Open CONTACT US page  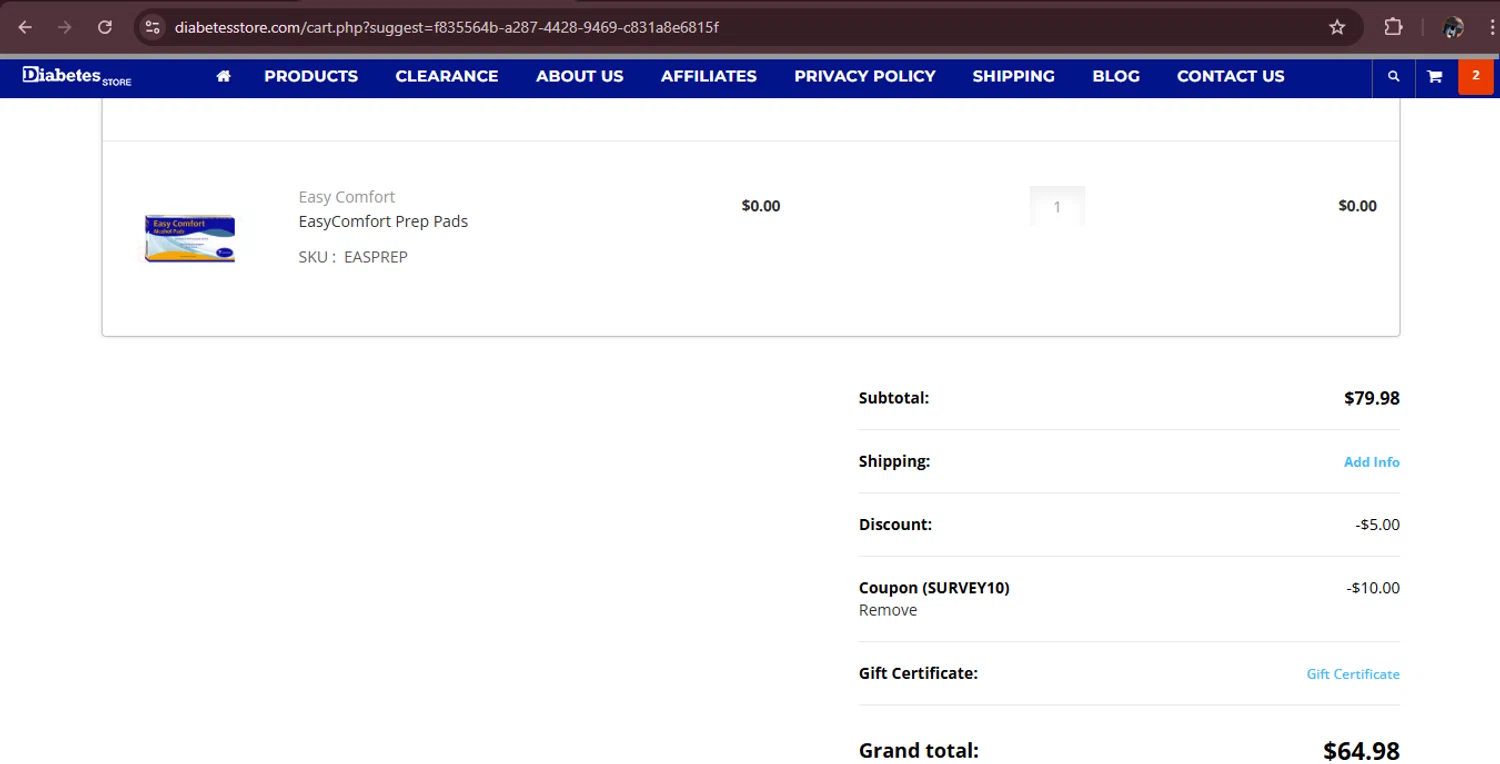click(x=1231, y=76)
